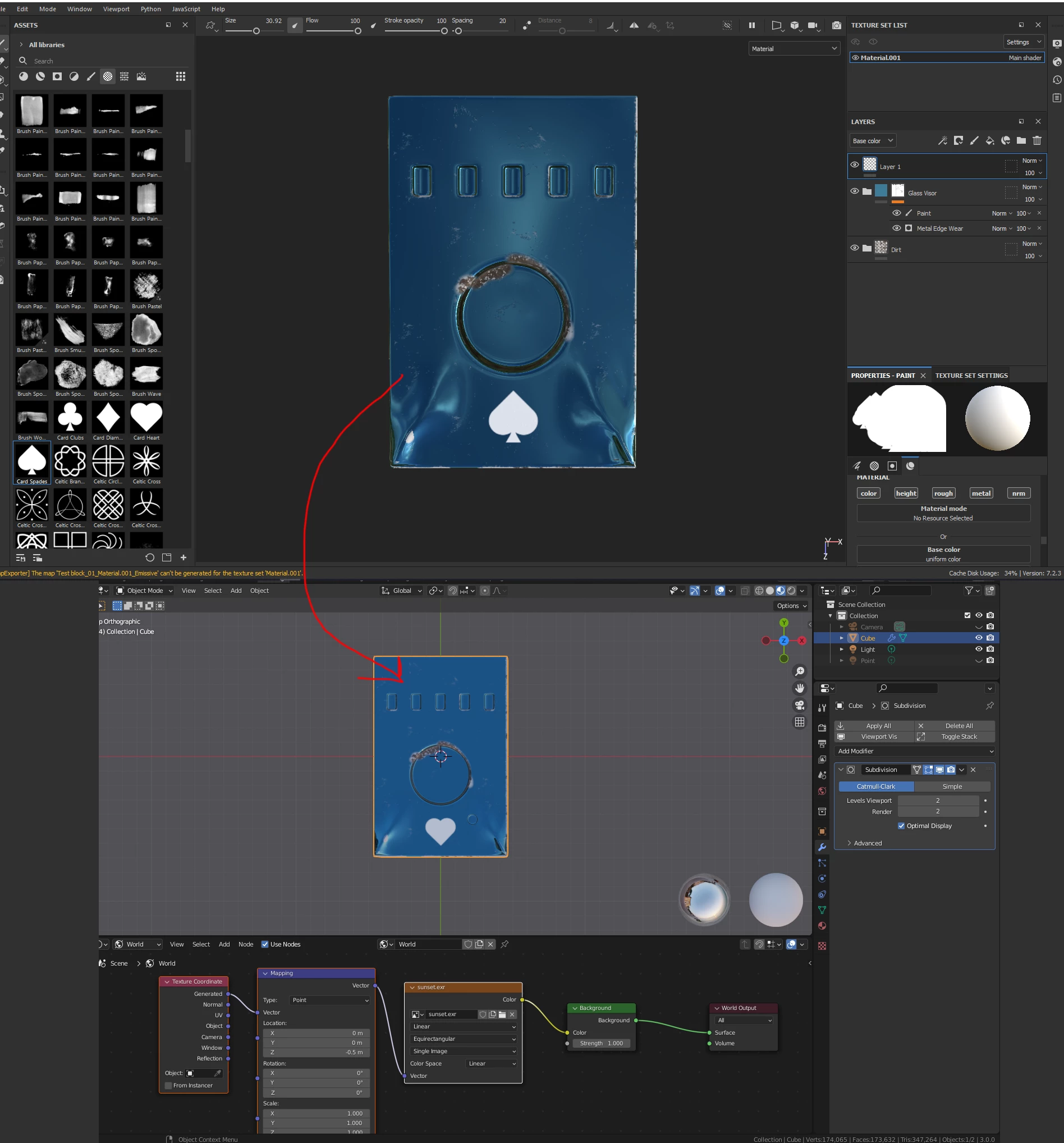Screen dimensions: 1064x1143
Task: Click the pause rendering icon
Action: click(x=751, y=25)
